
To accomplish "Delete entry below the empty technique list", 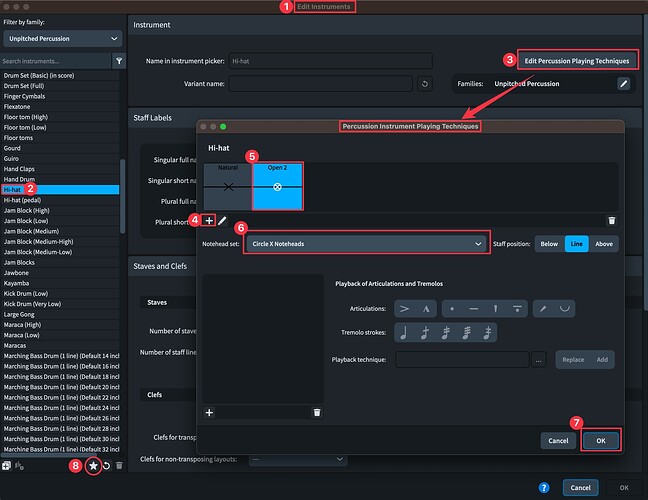I will 317,412.
